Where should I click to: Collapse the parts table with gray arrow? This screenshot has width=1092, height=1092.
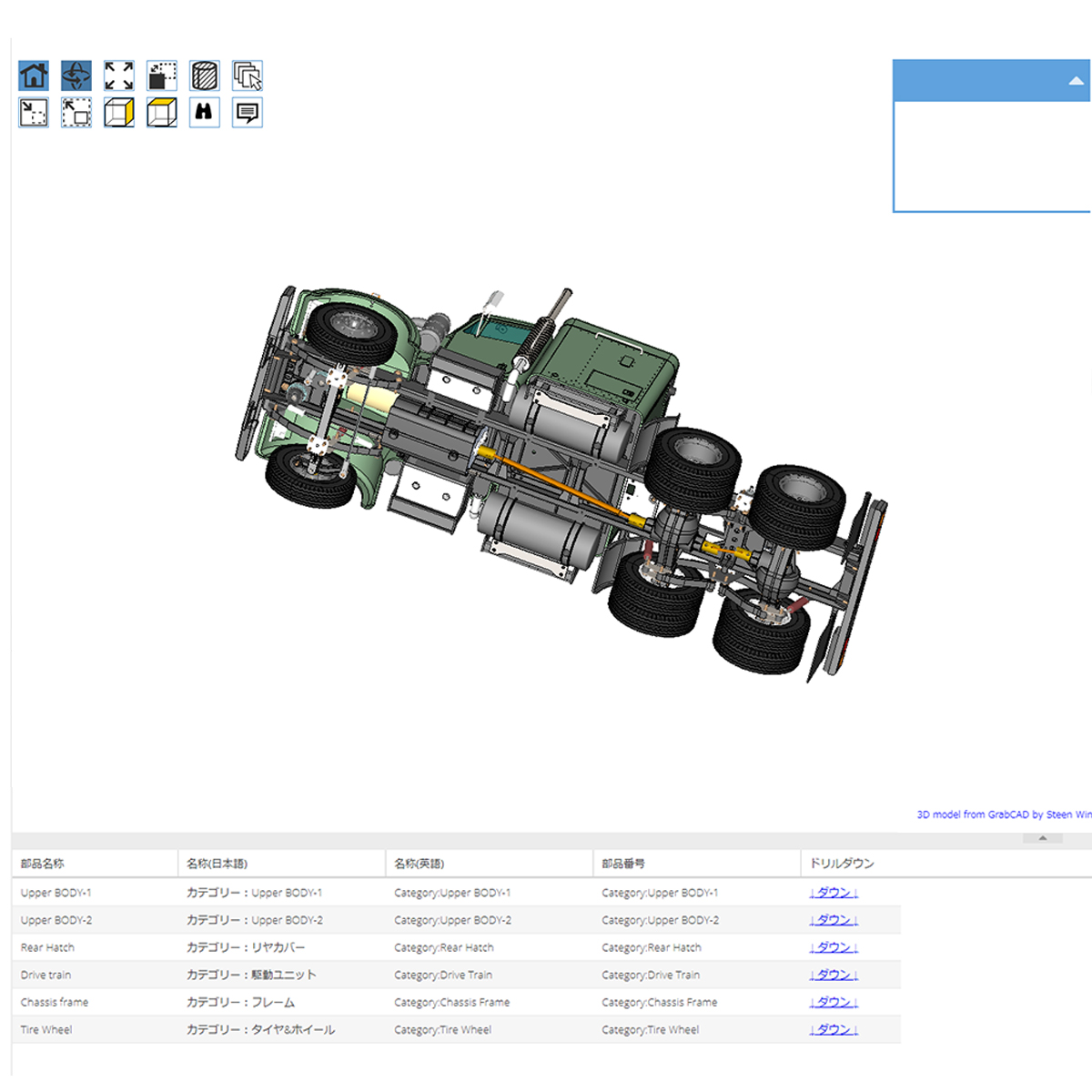pyautogui.click(x=1043, y=838)
